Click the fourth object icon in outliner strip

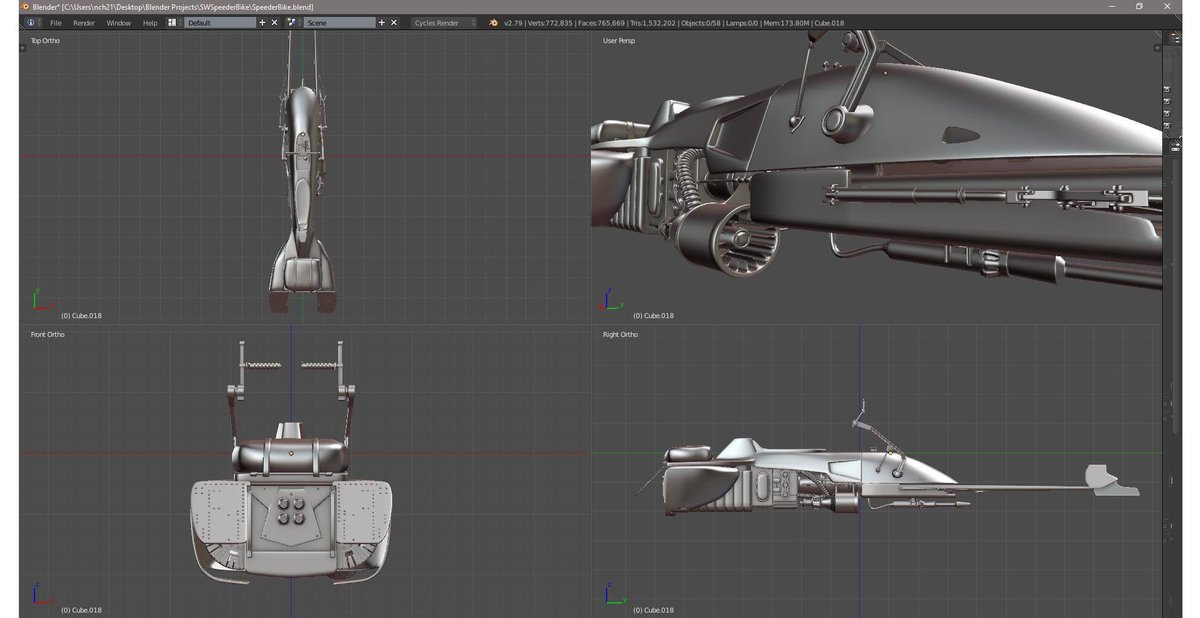coord(1167,126)
